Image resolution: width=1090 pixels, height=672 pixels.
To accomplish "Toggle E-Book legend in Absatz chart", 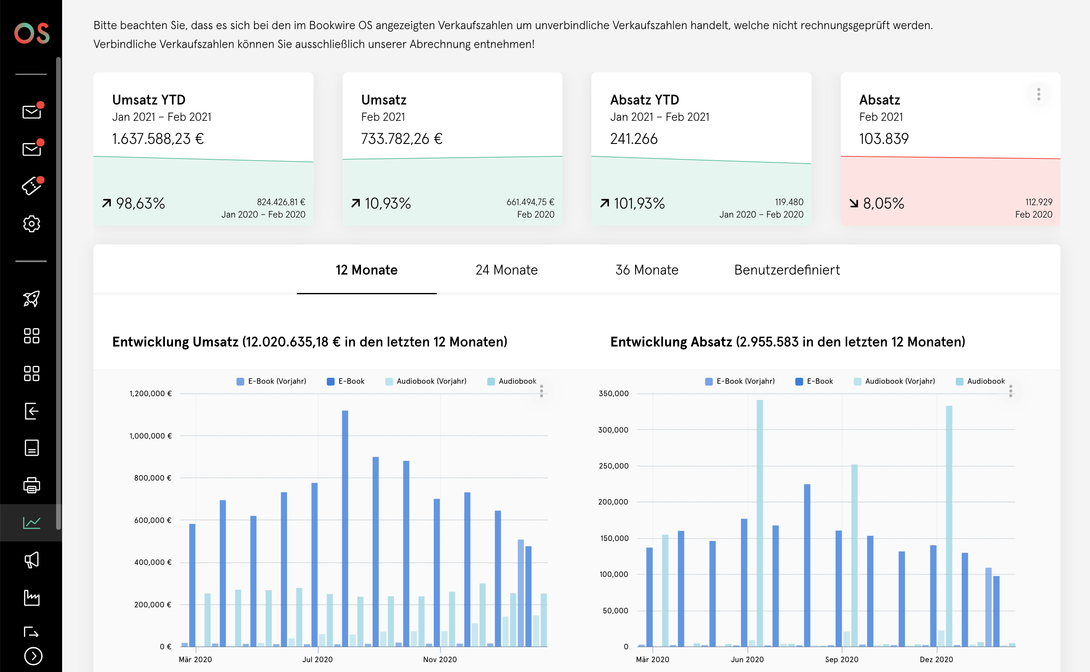I will pyautogui.click(x=814, y=382).
